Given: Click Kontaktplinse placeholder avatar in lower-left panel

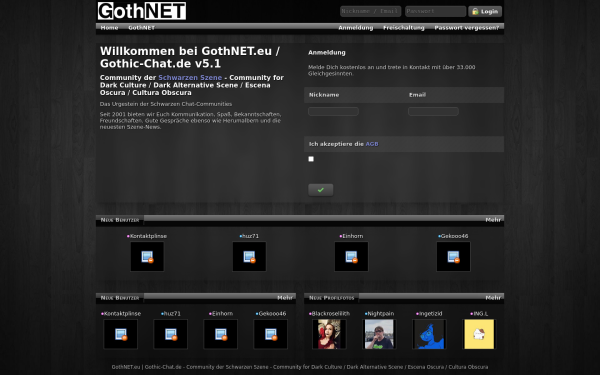Looking at the screenshot, I should (x=121, y=334).
